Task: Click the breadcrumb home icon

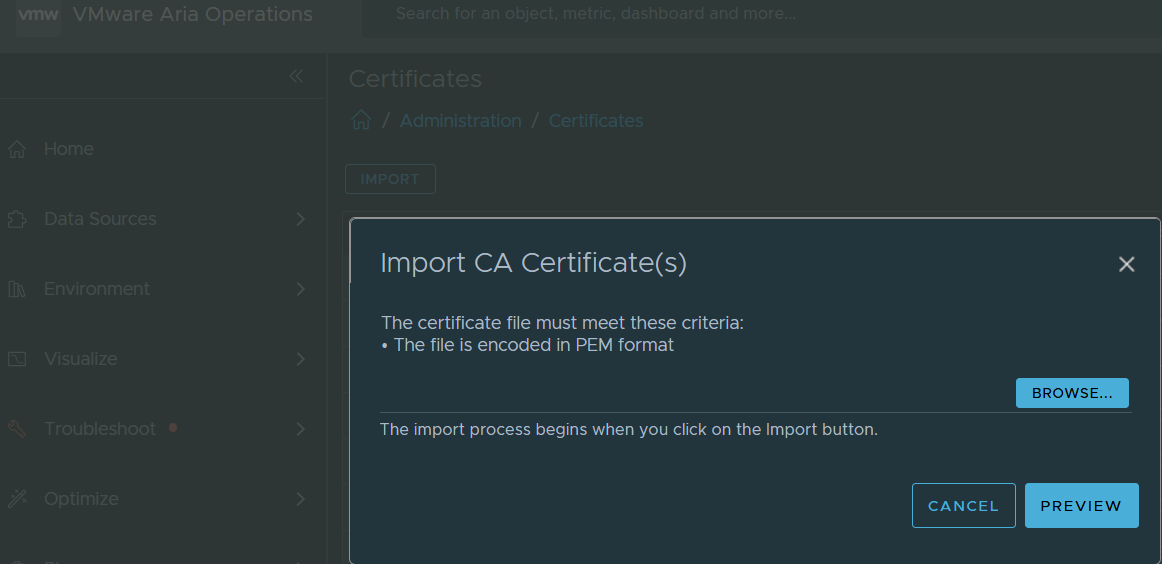Action: pyautogui.click(x=361, y=121)
